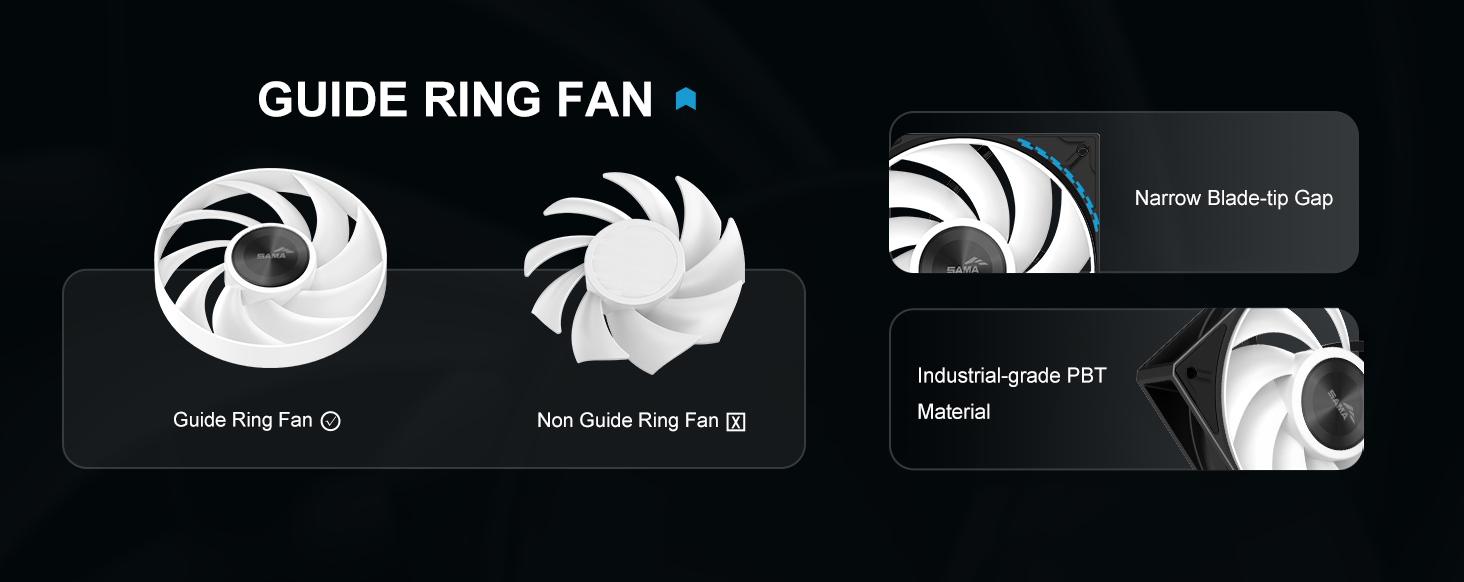Click the "Narrow Blade-tip Gap" text
The height and width of the screenshot is (582, 1464).
[1233, 198]
